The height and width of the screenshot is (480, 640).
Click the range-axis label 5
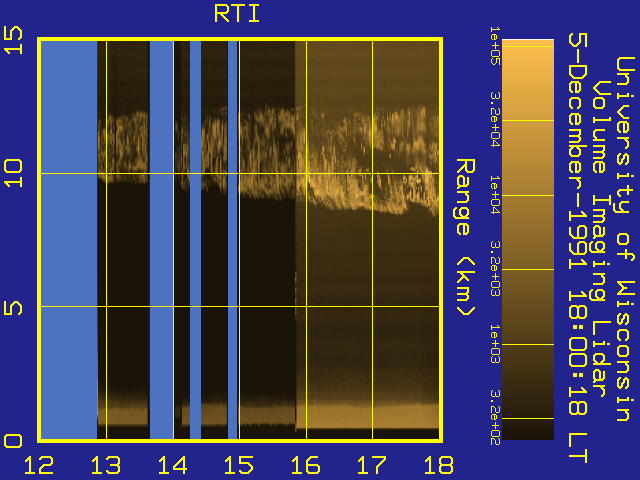pyautogui.click(x=13, y=308)
